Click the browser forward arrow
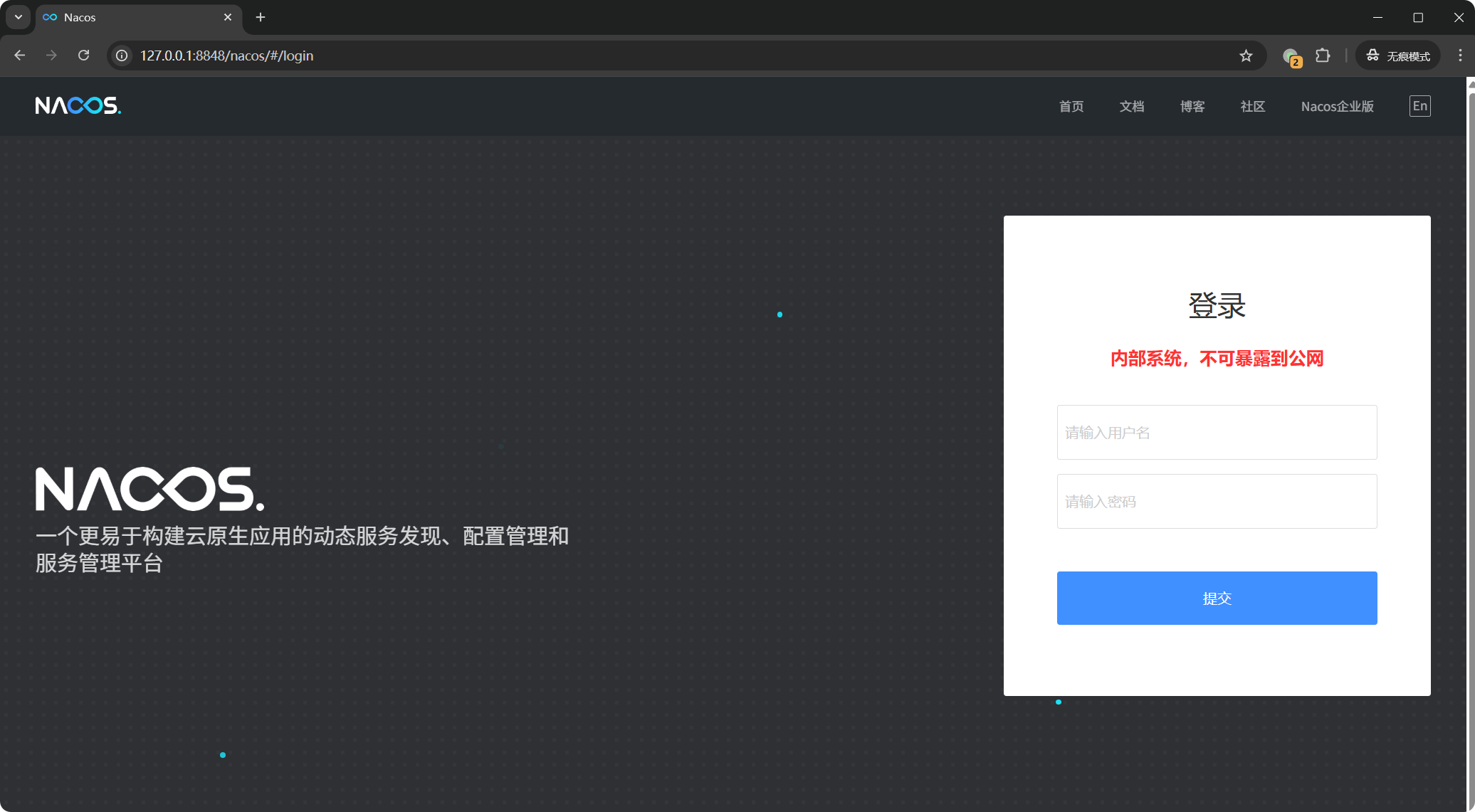The width and height of the screenshot is (1475, 812). click(51, 56)
